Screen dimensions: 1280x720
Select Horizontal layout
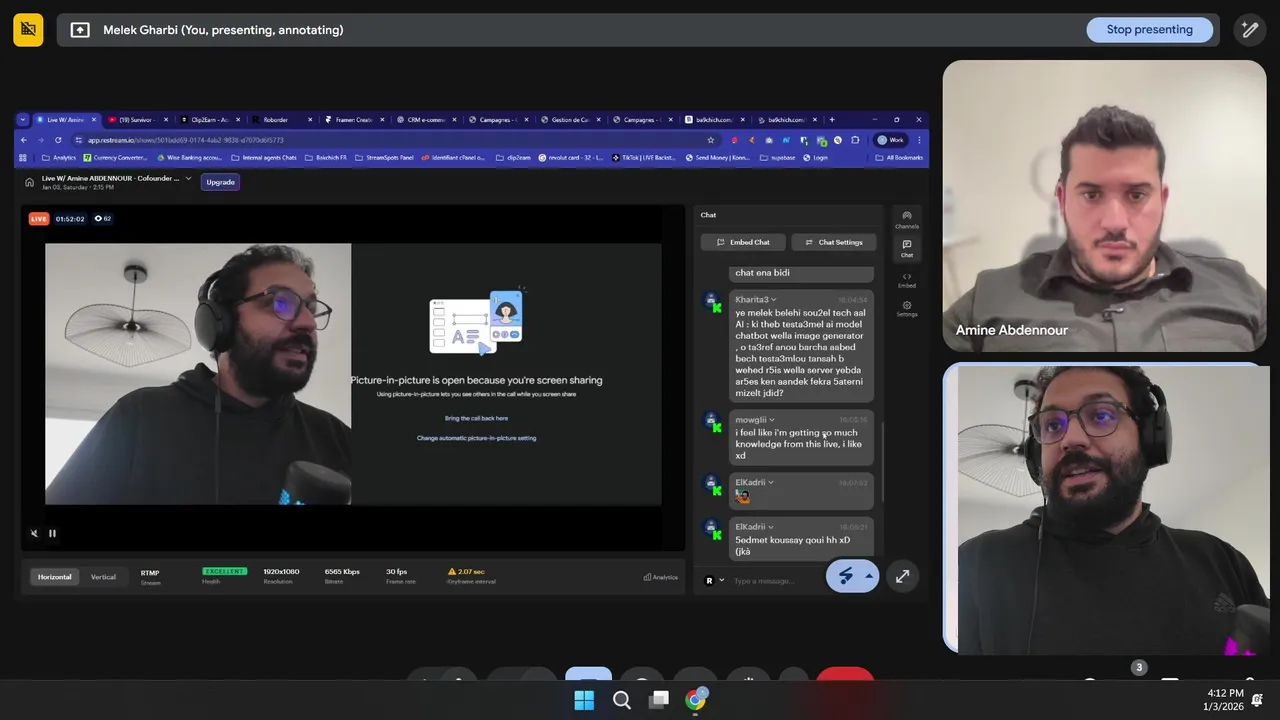(55, 577)
